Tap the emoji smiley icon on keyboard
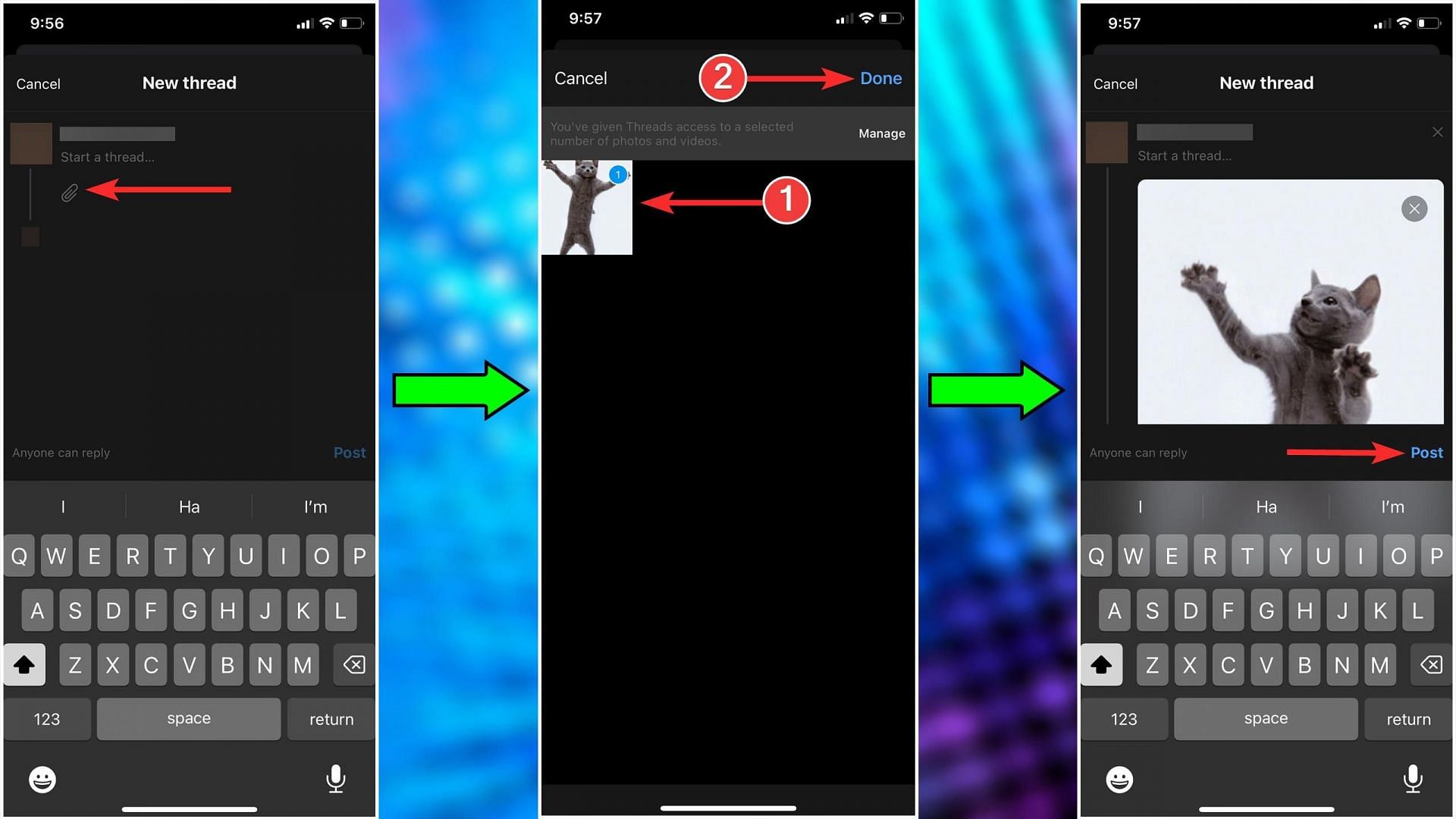 click(40, 778)
